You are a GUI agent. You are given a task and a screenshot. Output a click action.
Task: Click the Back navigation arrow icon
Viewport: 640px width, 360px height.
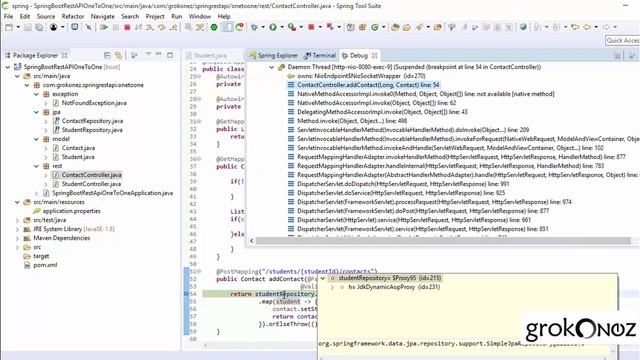pyautogui.click(x=587, y=27)
